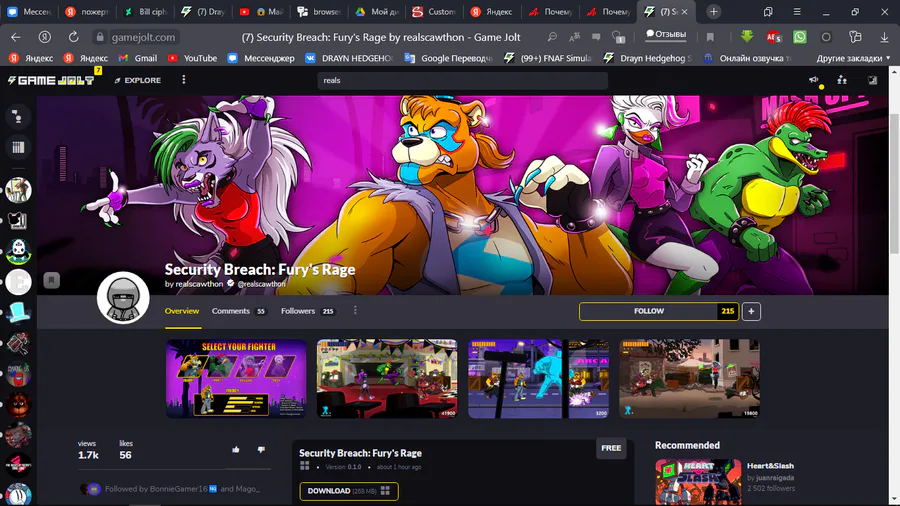This screenshot has width=900, height=506.
Task: Click the translate page icon
Action: [574, 37]
